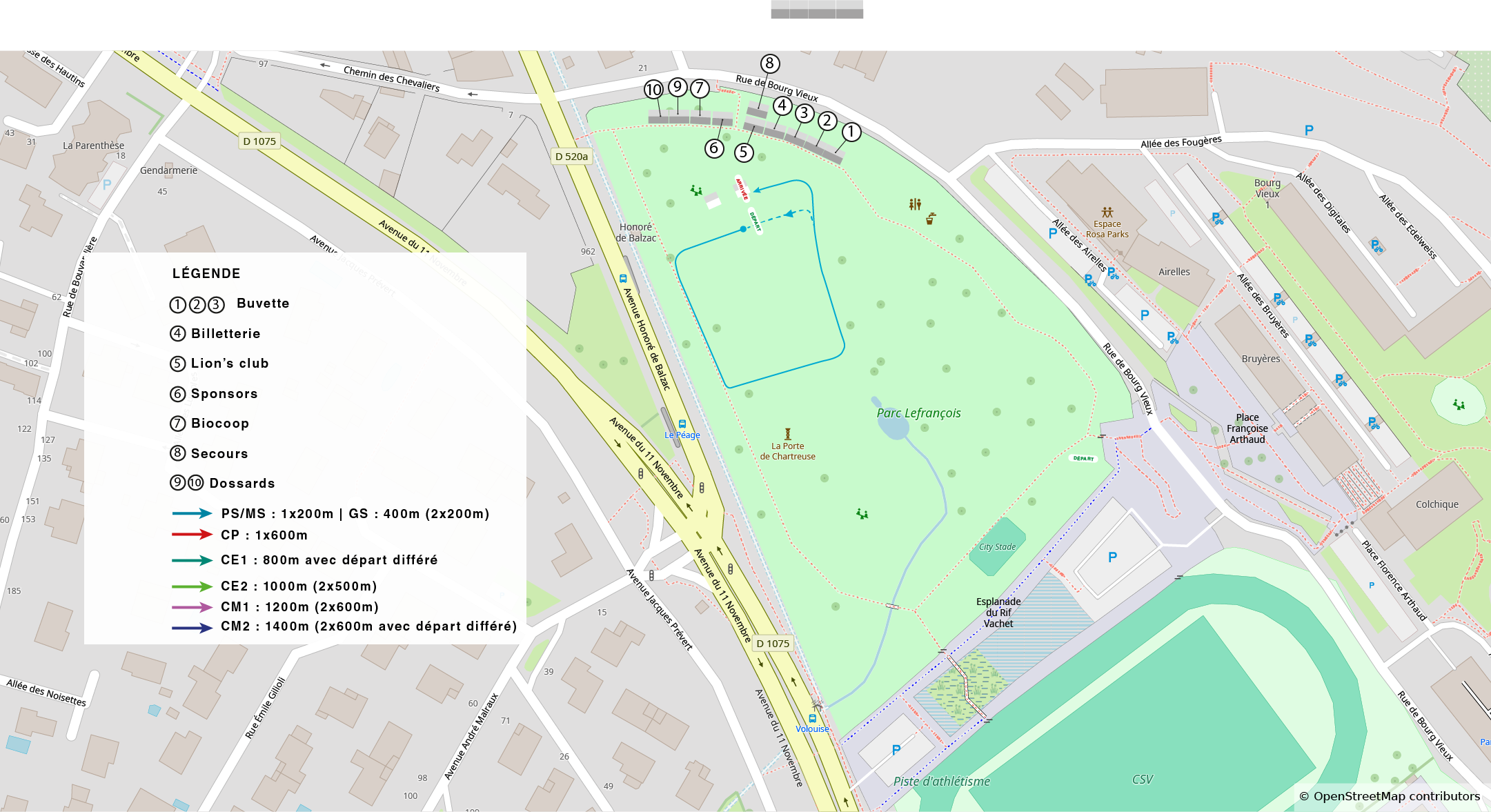This screenshot has height=812, width=1491.
Task: Select the number 1 Buvette marker on the map
Action: tap(851, 132)
